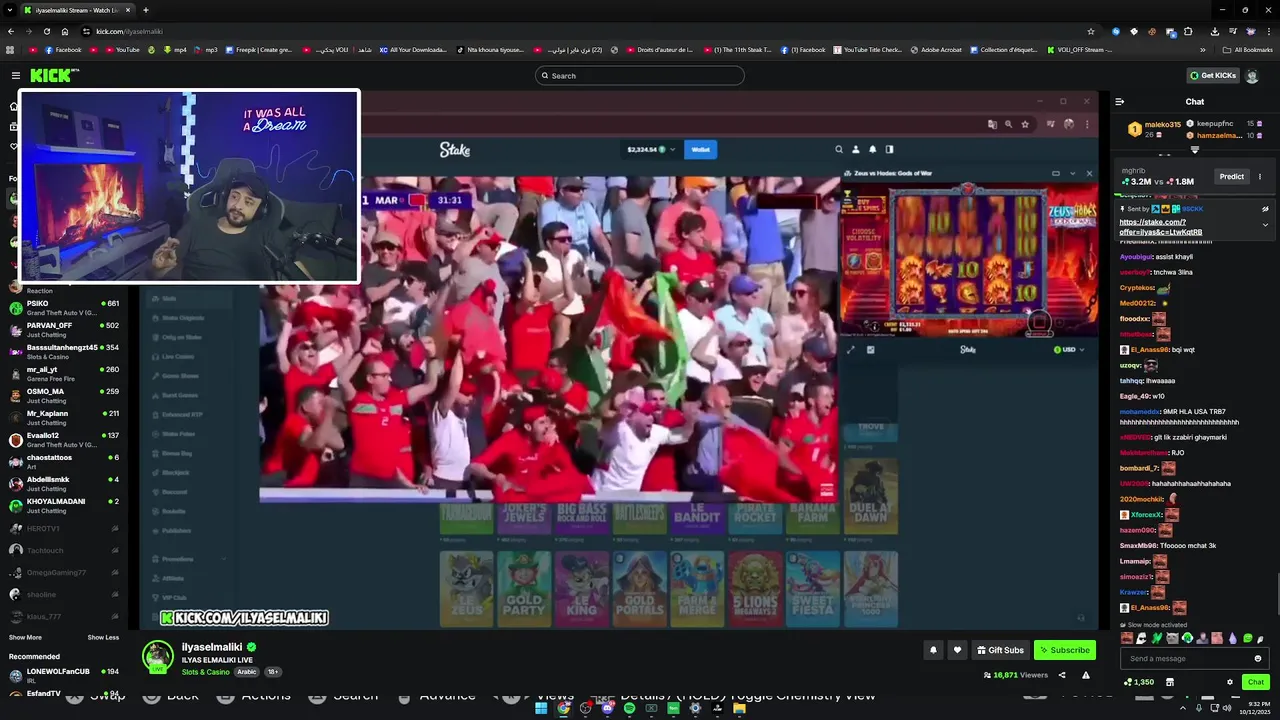Viewport: 1280px width, 720px height.
Task: Click the ilyaselmaliki streamer avatar
Action: 157,656
